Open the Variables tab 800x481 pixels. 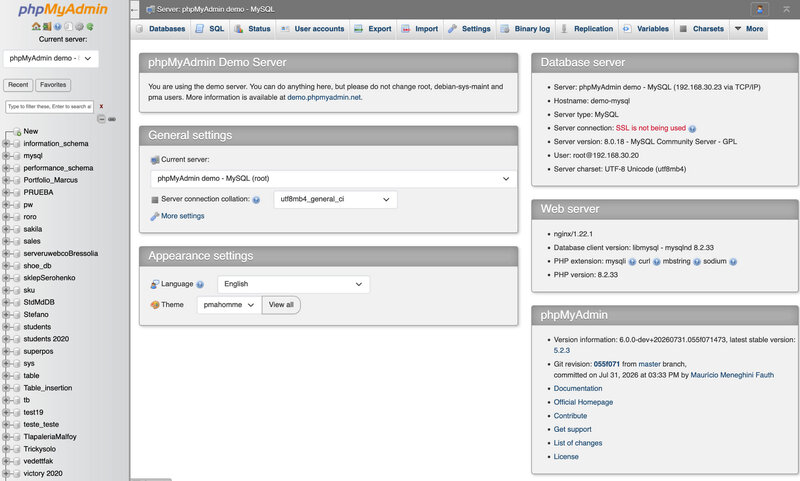(x=646, y=29)
